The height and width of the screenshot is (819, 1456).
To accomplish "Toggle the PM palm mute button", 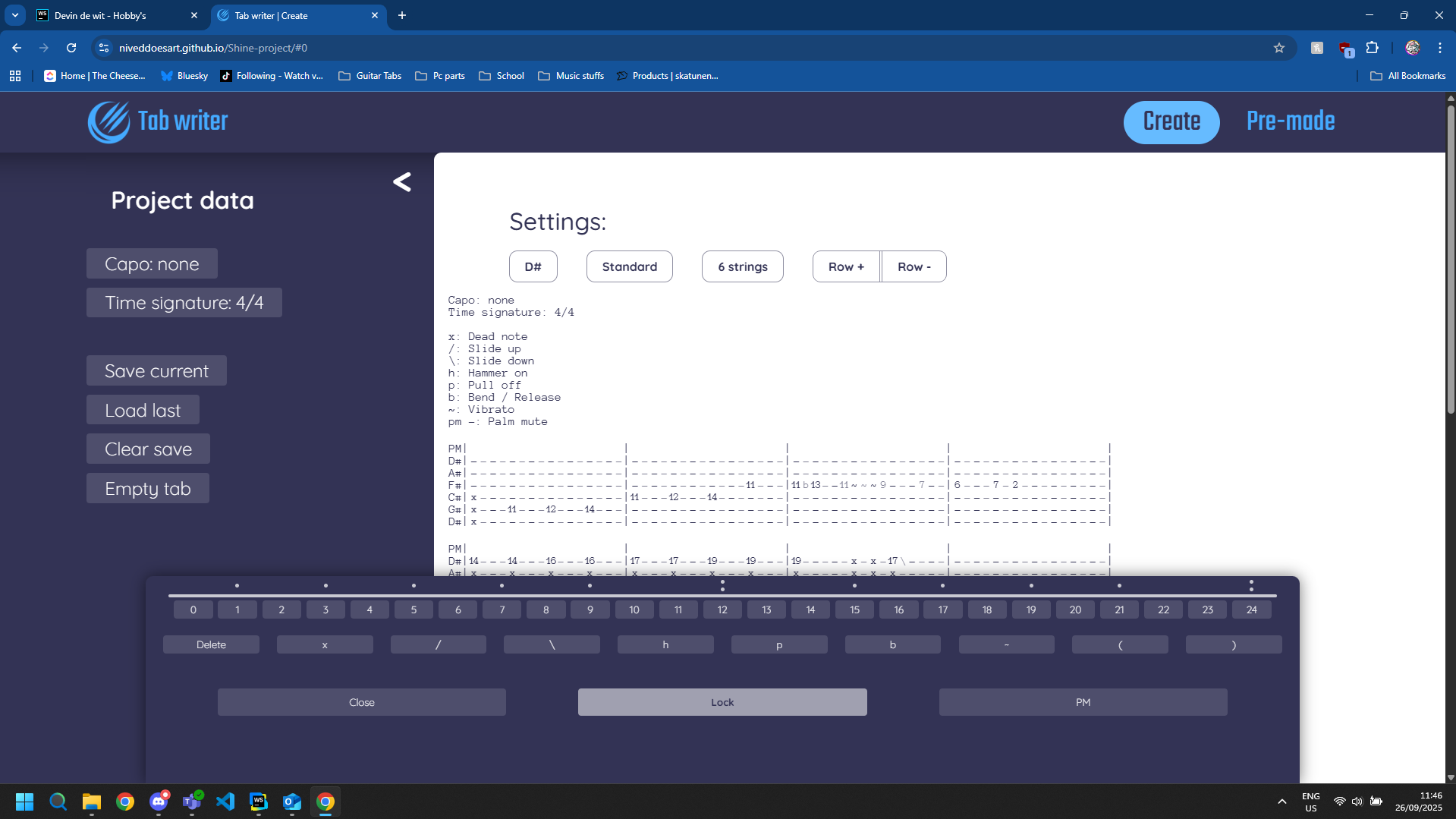I will [1083, 702].
